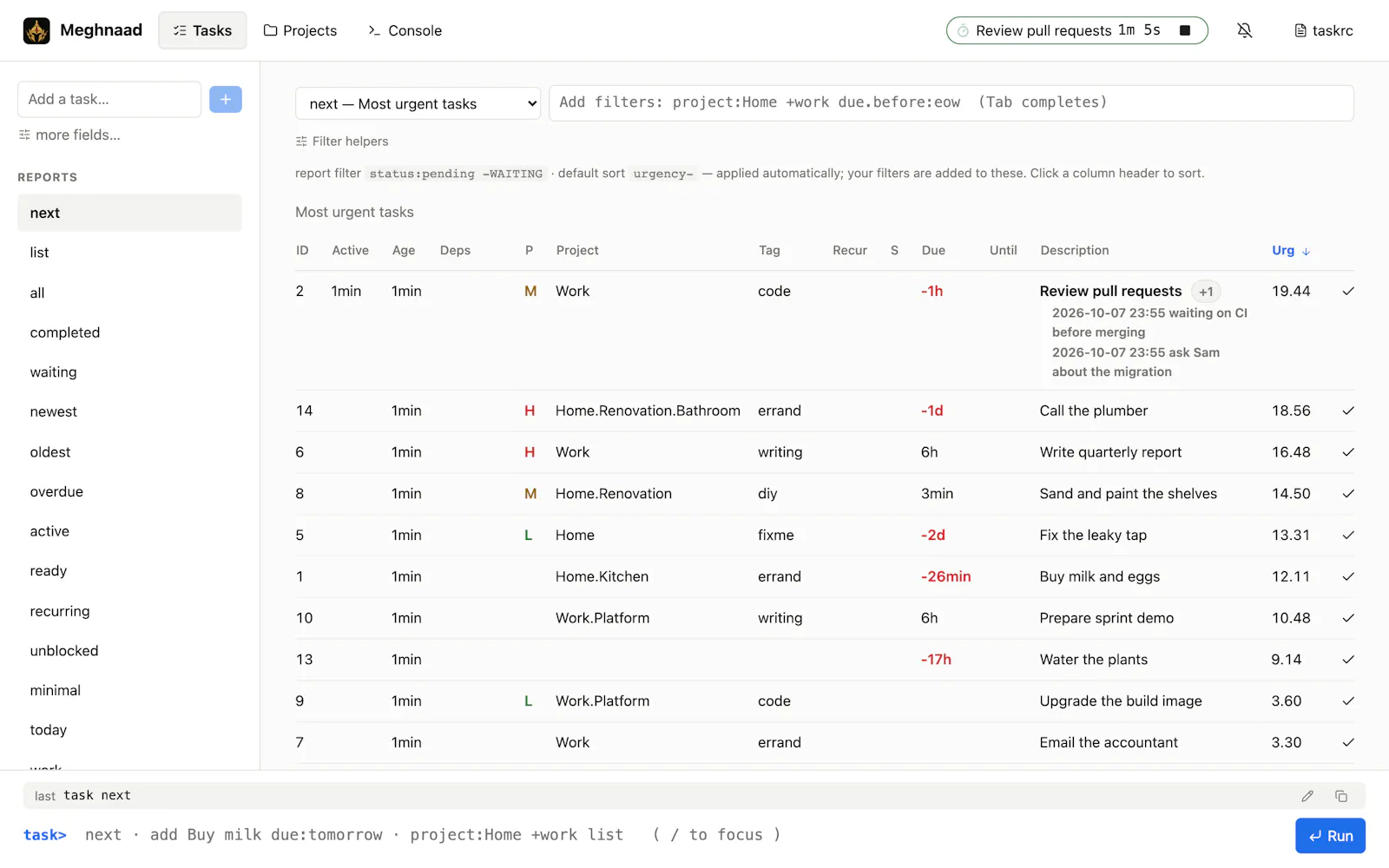Mark Call the plumber task done
This screenshot has height=868, width=1389.
pos(1348,411)
